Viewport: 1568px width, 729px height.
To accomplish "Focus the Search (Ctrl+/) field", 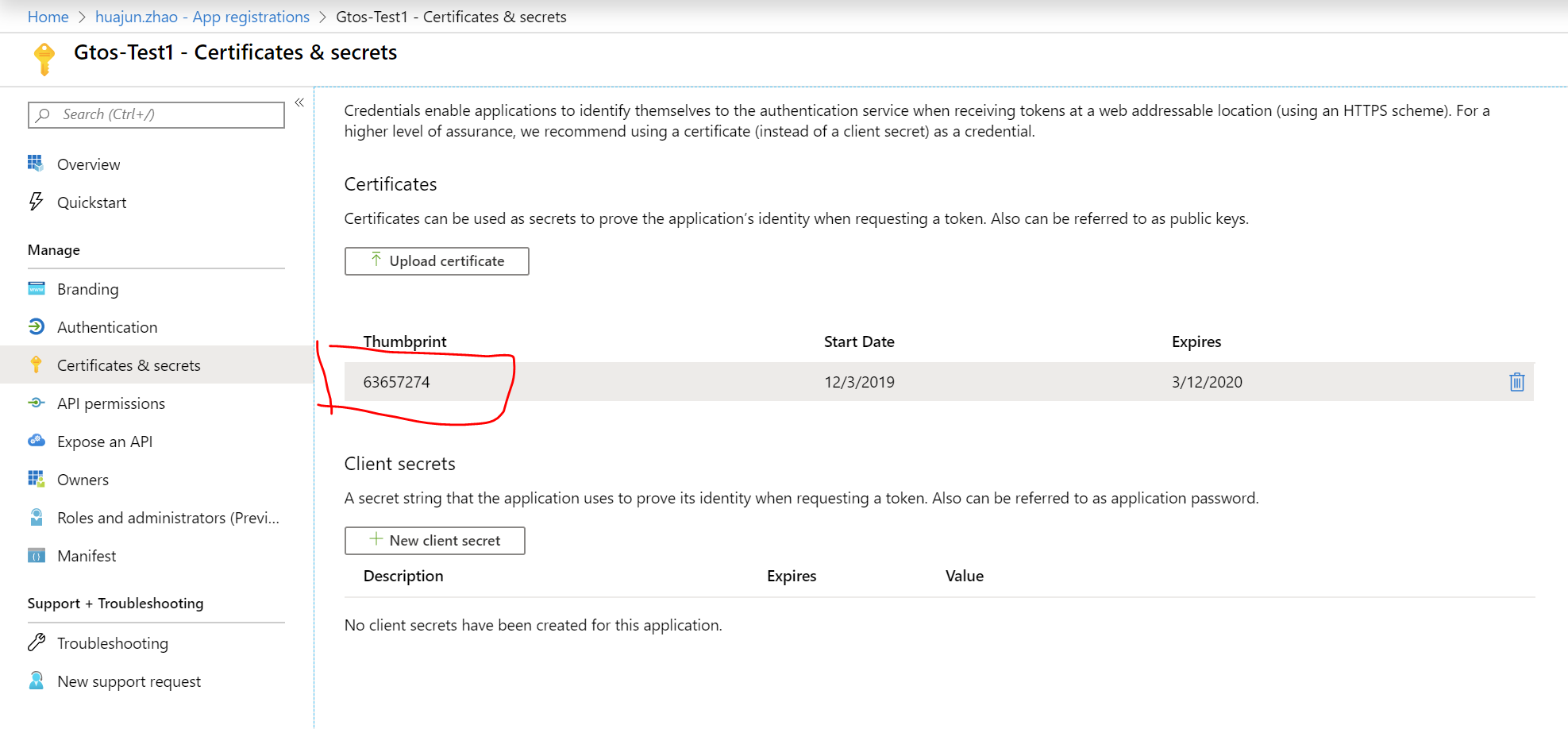I will click(156, 114).
